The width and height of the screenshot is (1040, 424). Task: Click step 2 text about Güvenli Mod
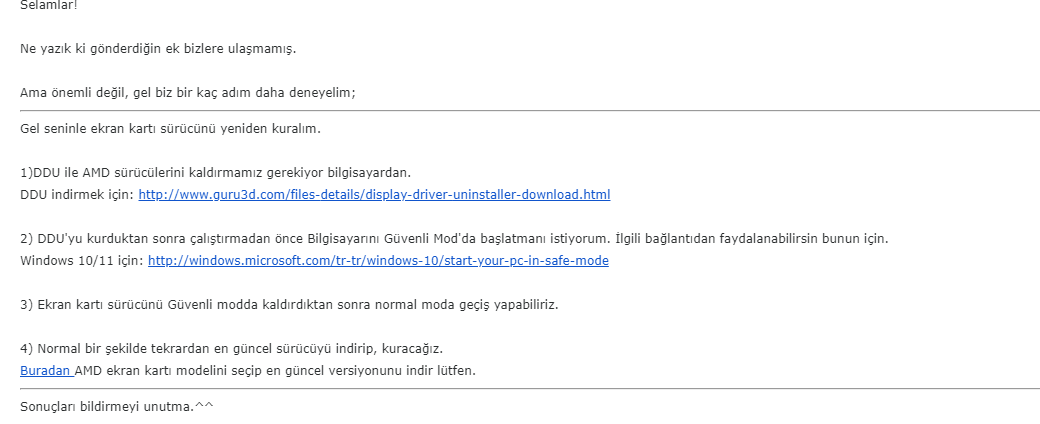(300, 239)
